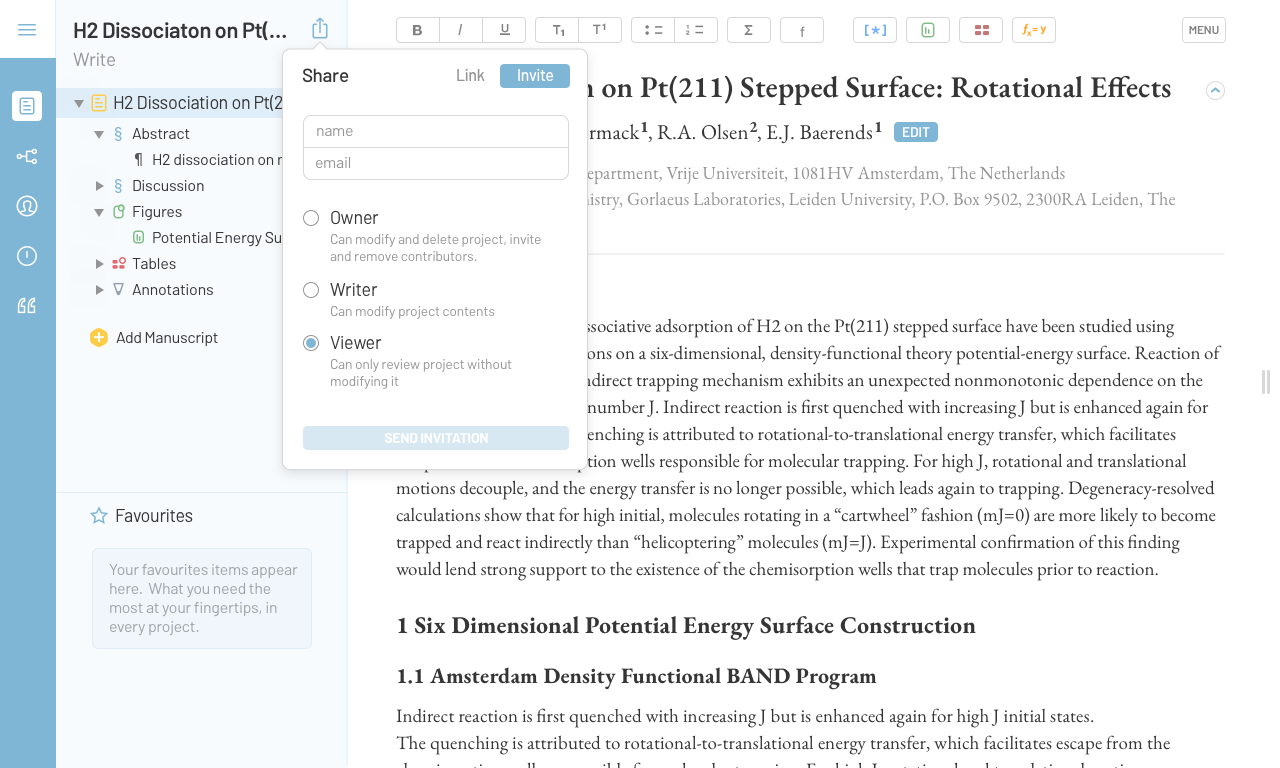Click the red Tables icon in tree

point(119,264)
